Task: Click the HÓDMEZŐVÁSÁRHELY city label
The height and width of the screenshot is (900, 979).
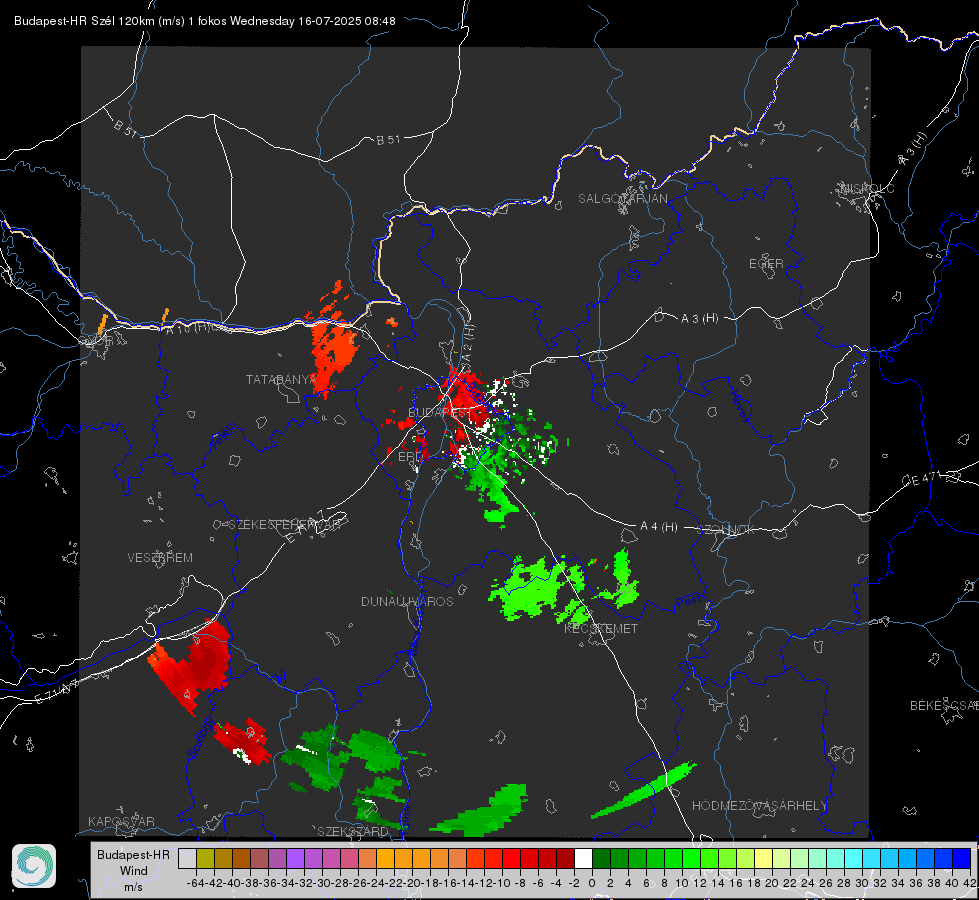Action: pyautogui.click(x=759, y=806)
